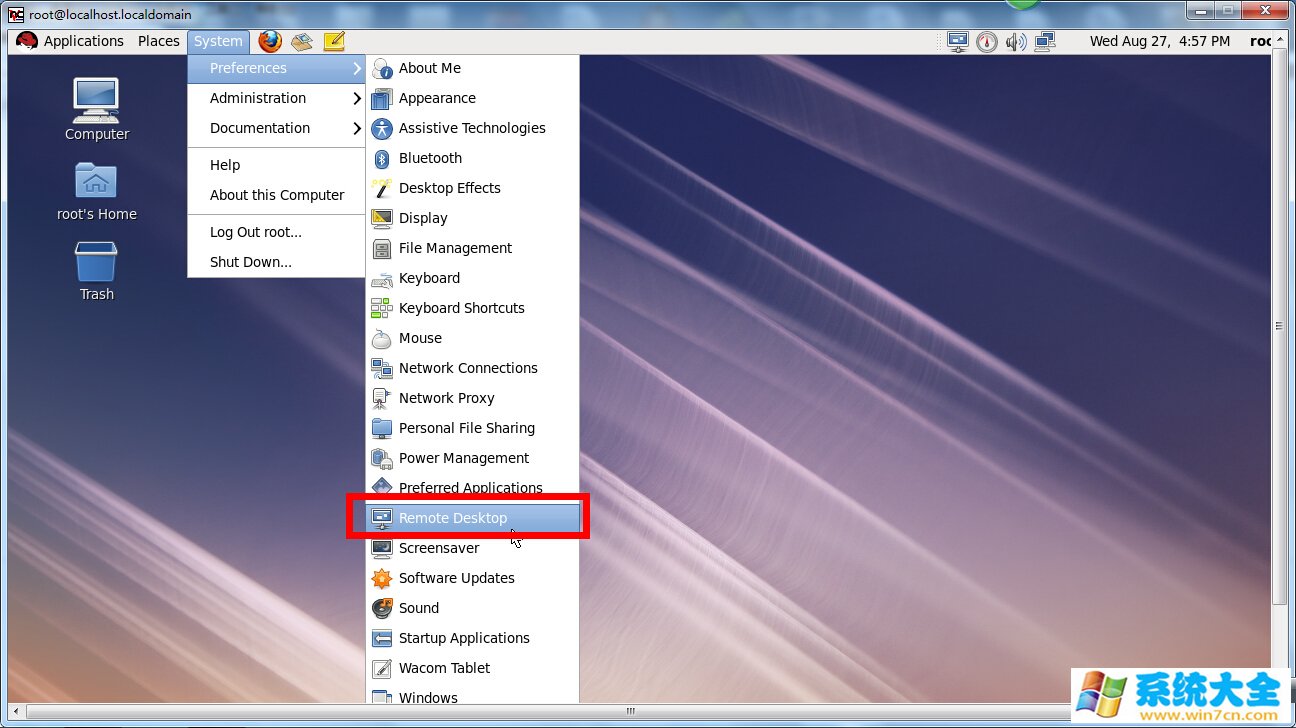This screenshot has width=1296, height=728.
Task: Click the About Me icon
Action: pyautogui.click(x=382, y=68)
